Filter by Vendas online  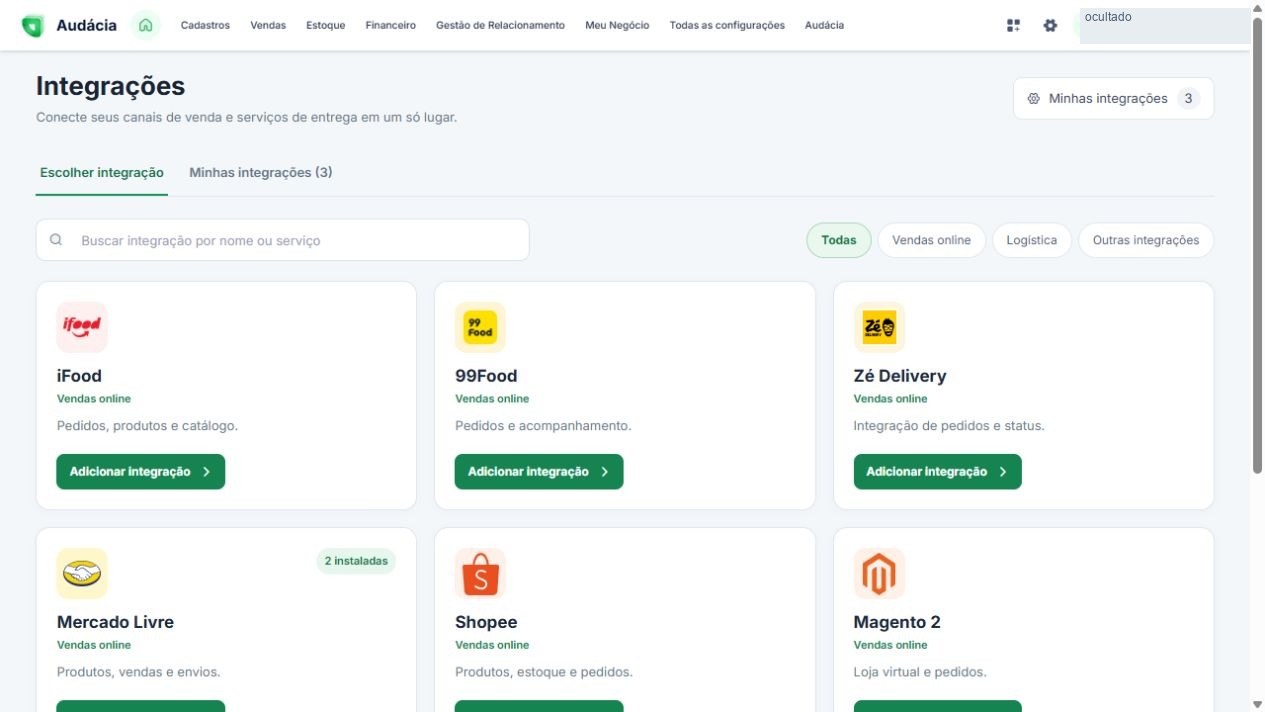[x=932, y=240]
